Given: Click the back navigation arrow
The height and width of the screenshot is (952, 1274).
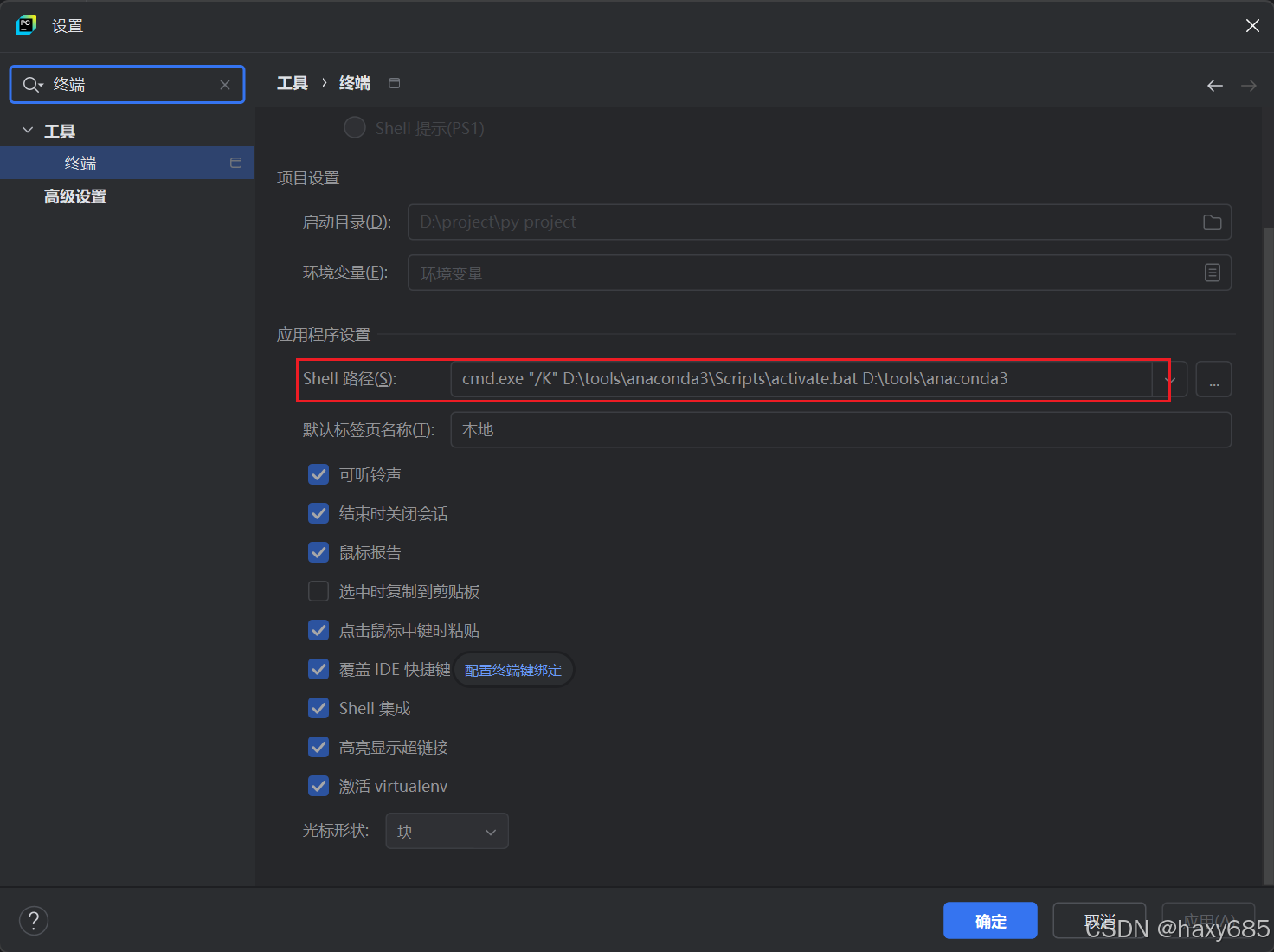Looking at the screenshot, I should tap(1214, 85).
